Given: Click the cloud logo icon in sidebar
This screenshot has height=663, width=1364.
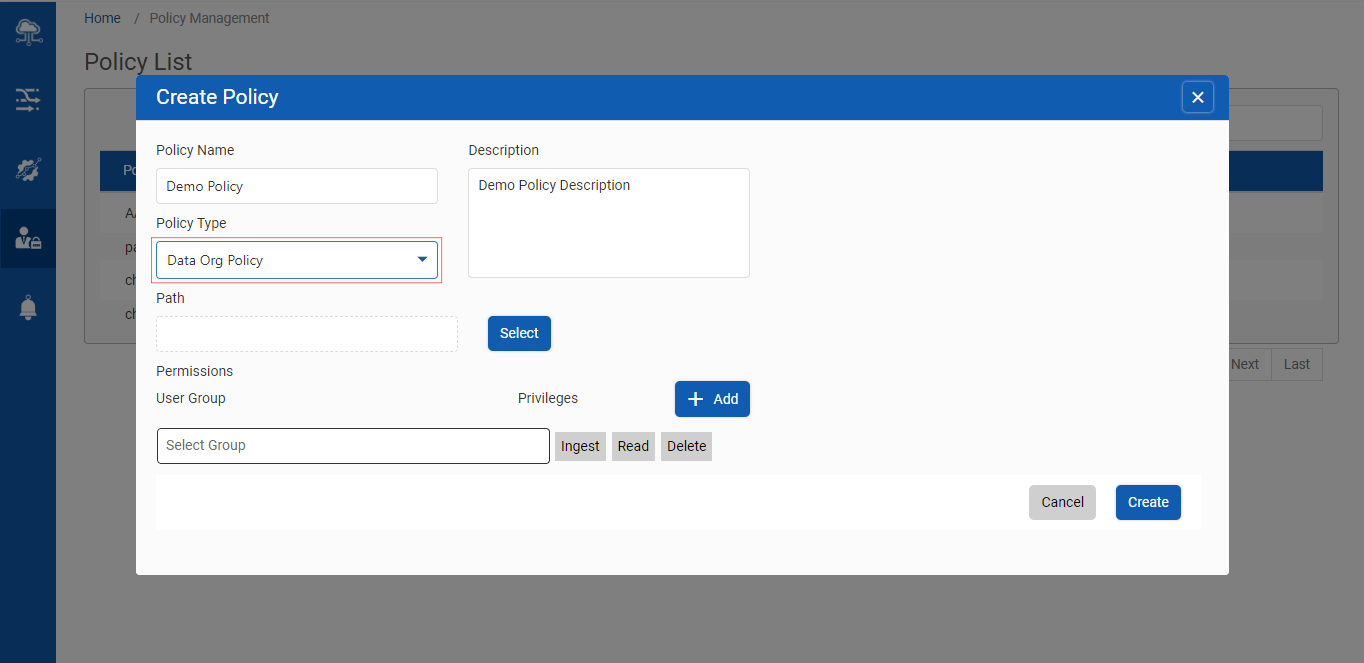Looking at the screenshot, I should pos(28,31).
